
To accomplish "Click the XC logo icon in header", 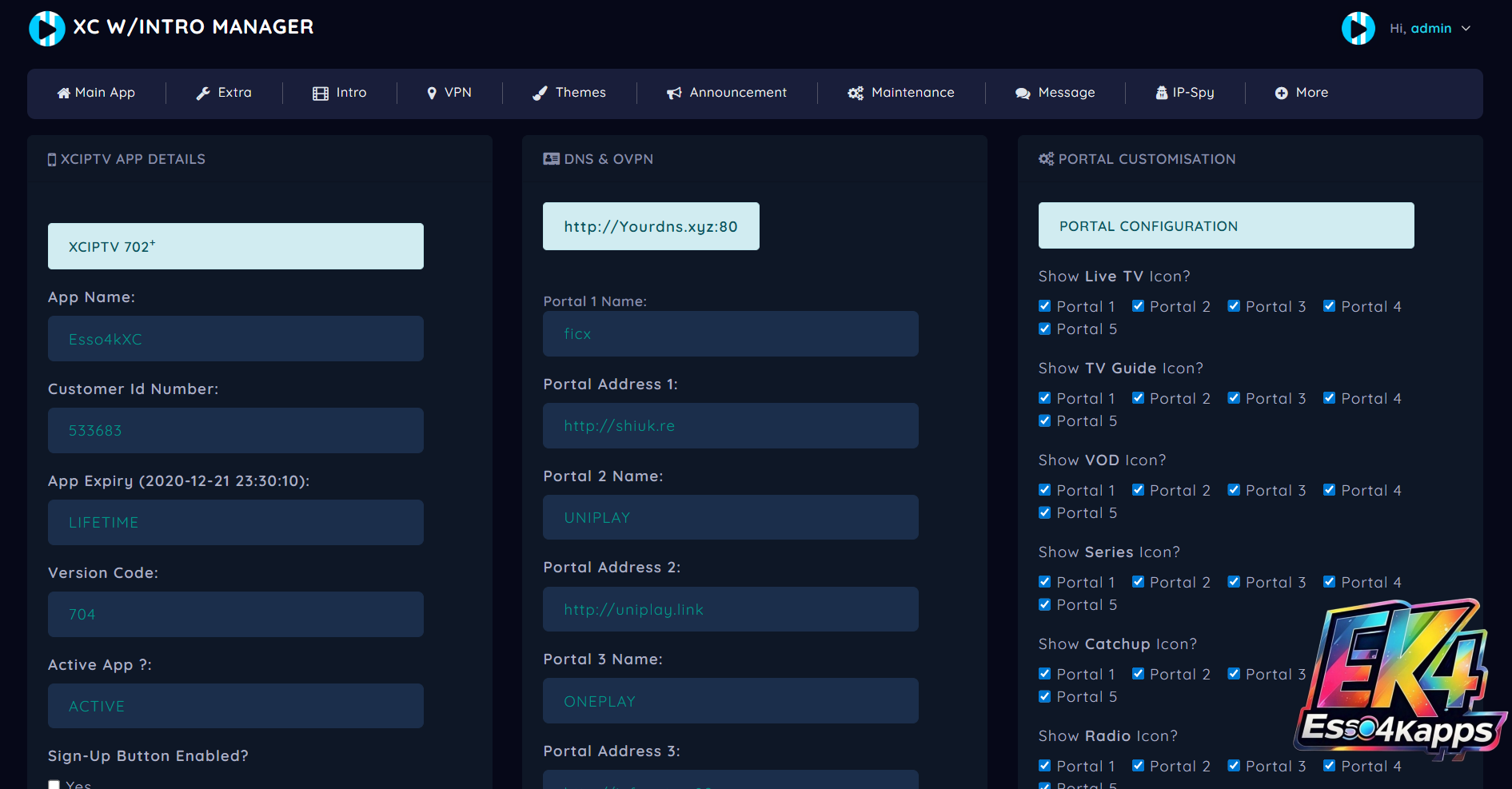I will click(46, 28).
